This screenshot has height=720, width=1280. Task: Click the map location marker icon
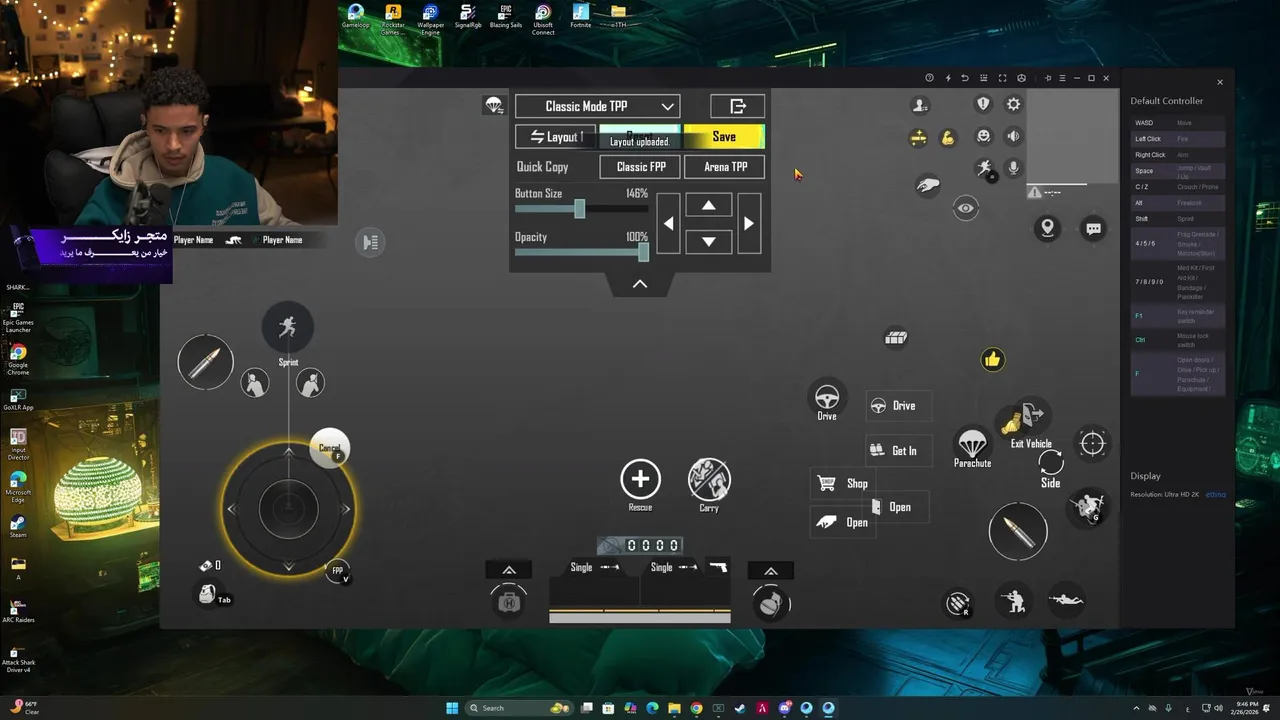coord(1047,228)
